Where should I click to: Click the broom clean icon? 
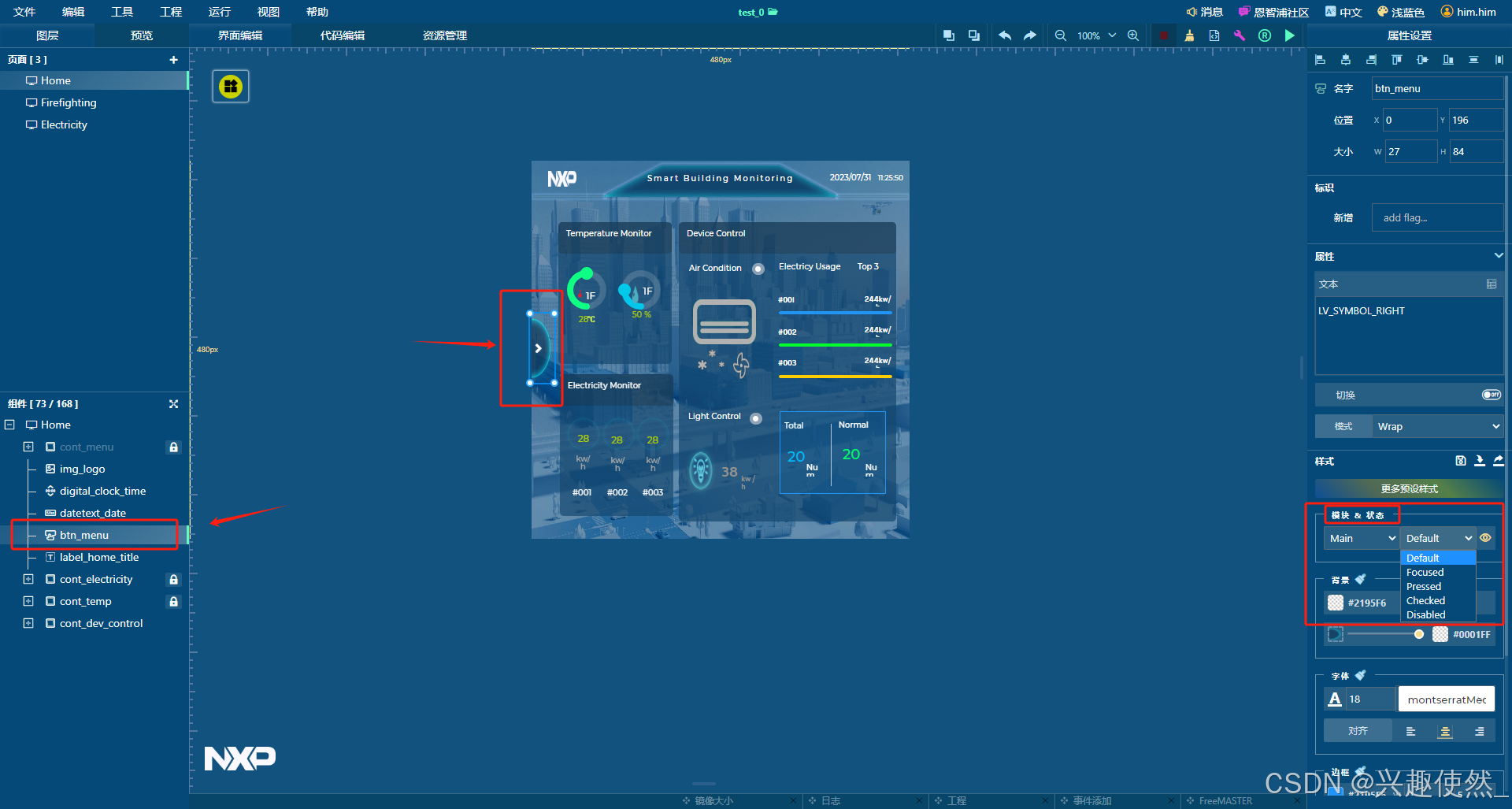point(1189,35)
